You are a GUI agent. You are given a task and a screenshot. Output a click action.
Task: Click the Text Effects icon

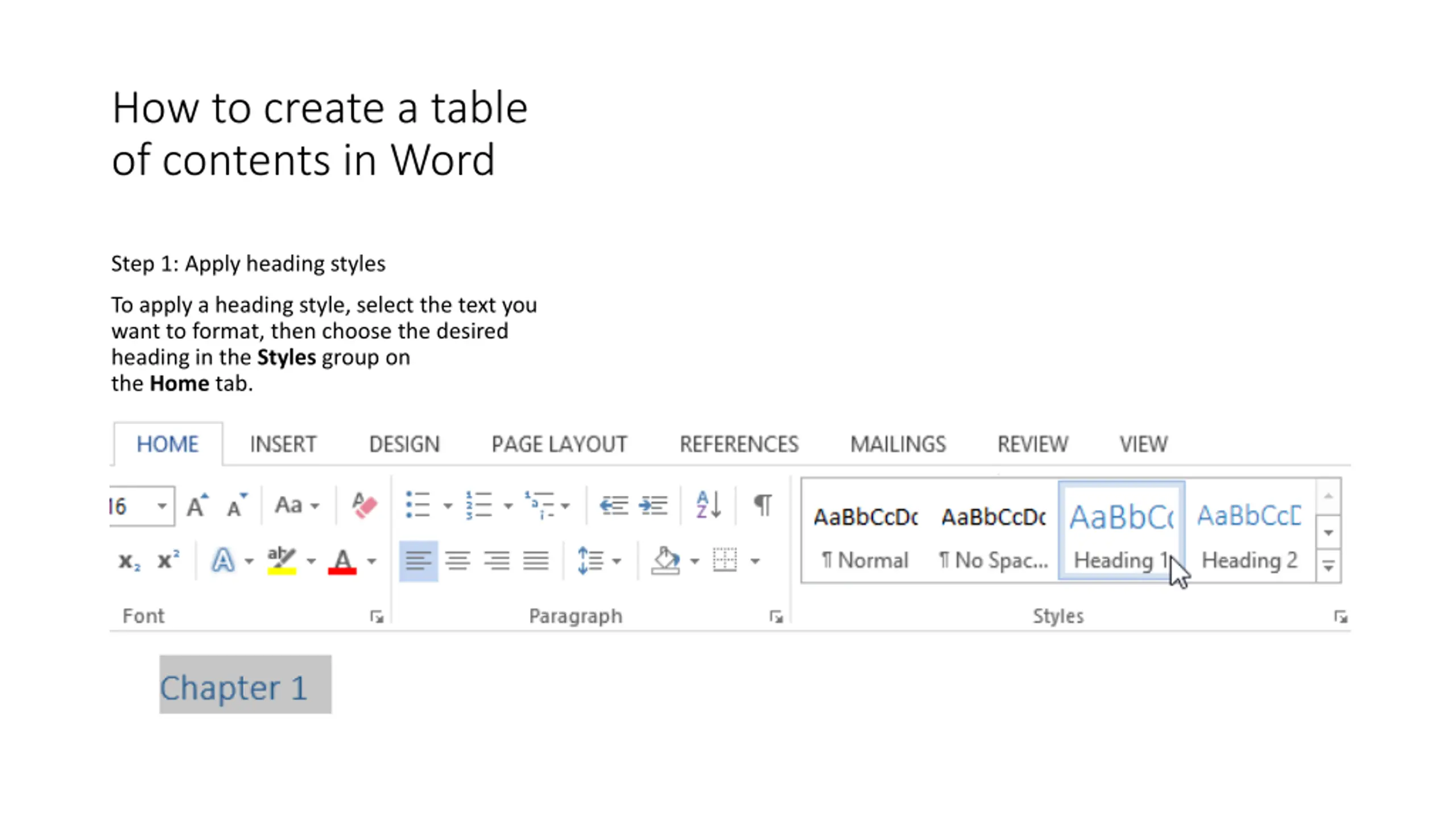pos(223,561)
